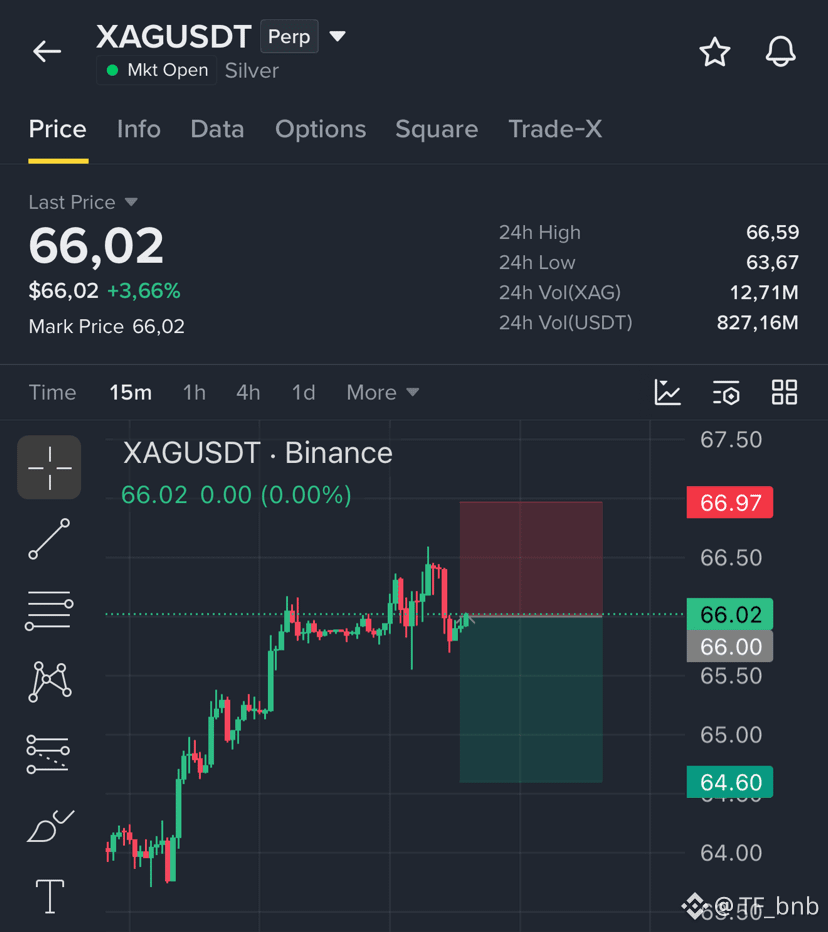
Task: Open chart indicators icon
Action: [x=668, y=392]
